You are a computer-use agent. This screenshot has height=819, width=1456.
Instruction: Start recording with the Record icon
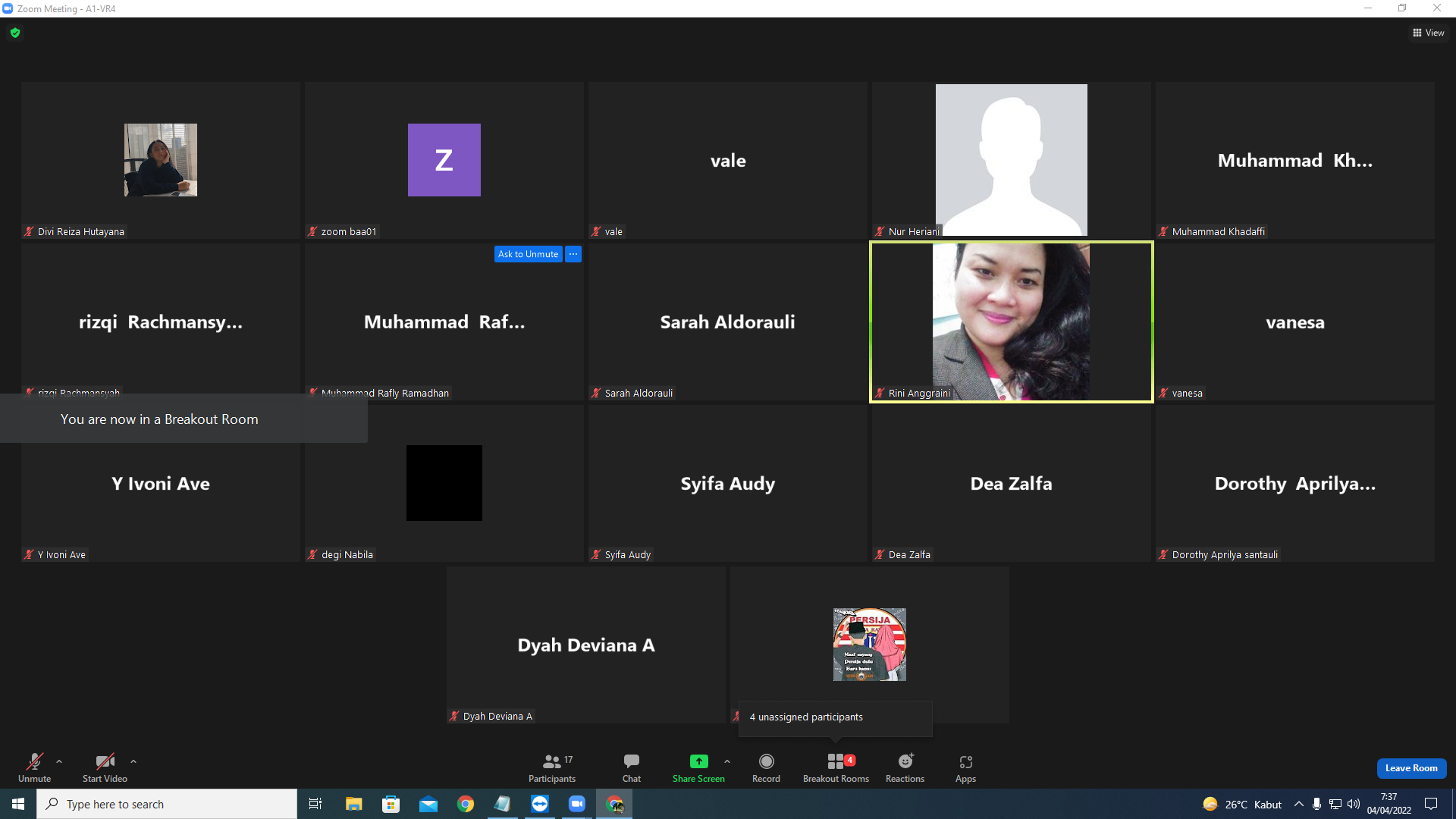(x=766, y=767)
